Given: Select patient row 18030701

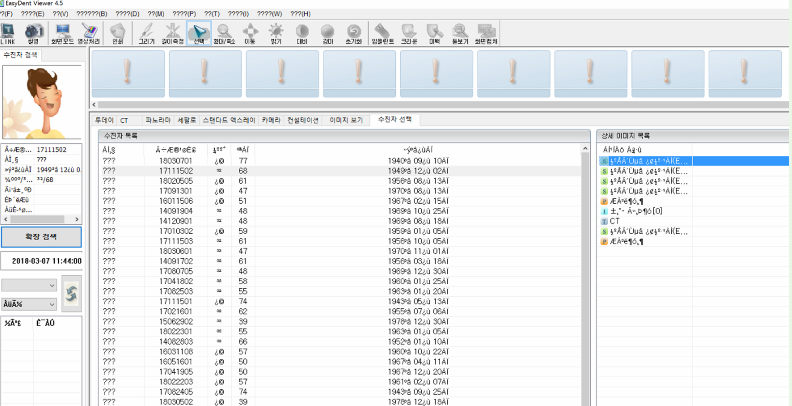Looking at the screenshot, I should (340, 161).
